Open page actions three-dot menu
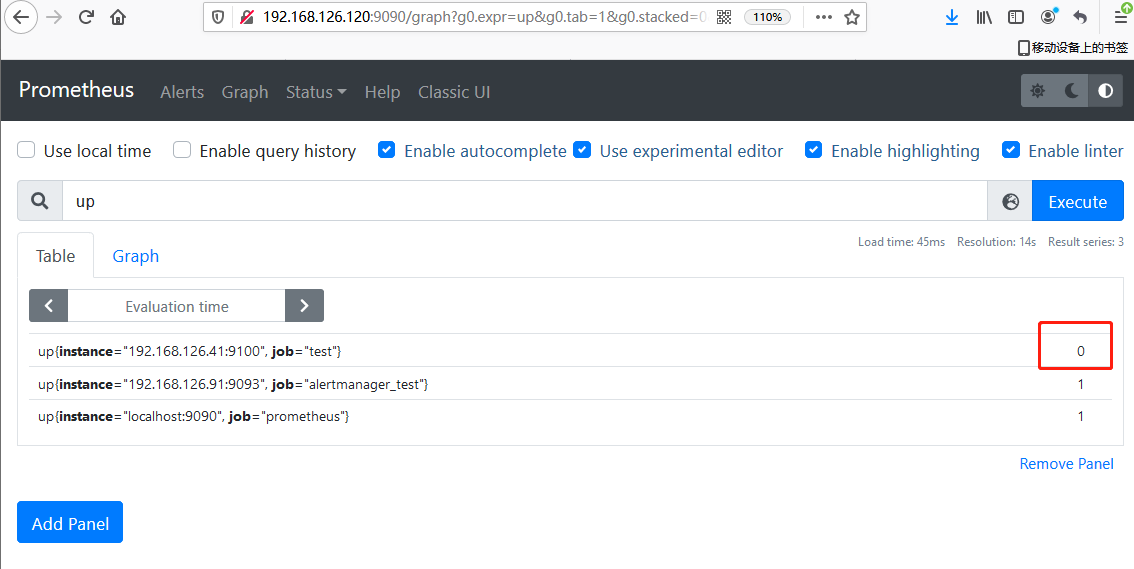Viewport: 1134px width, 569px height. coord(823,17)
